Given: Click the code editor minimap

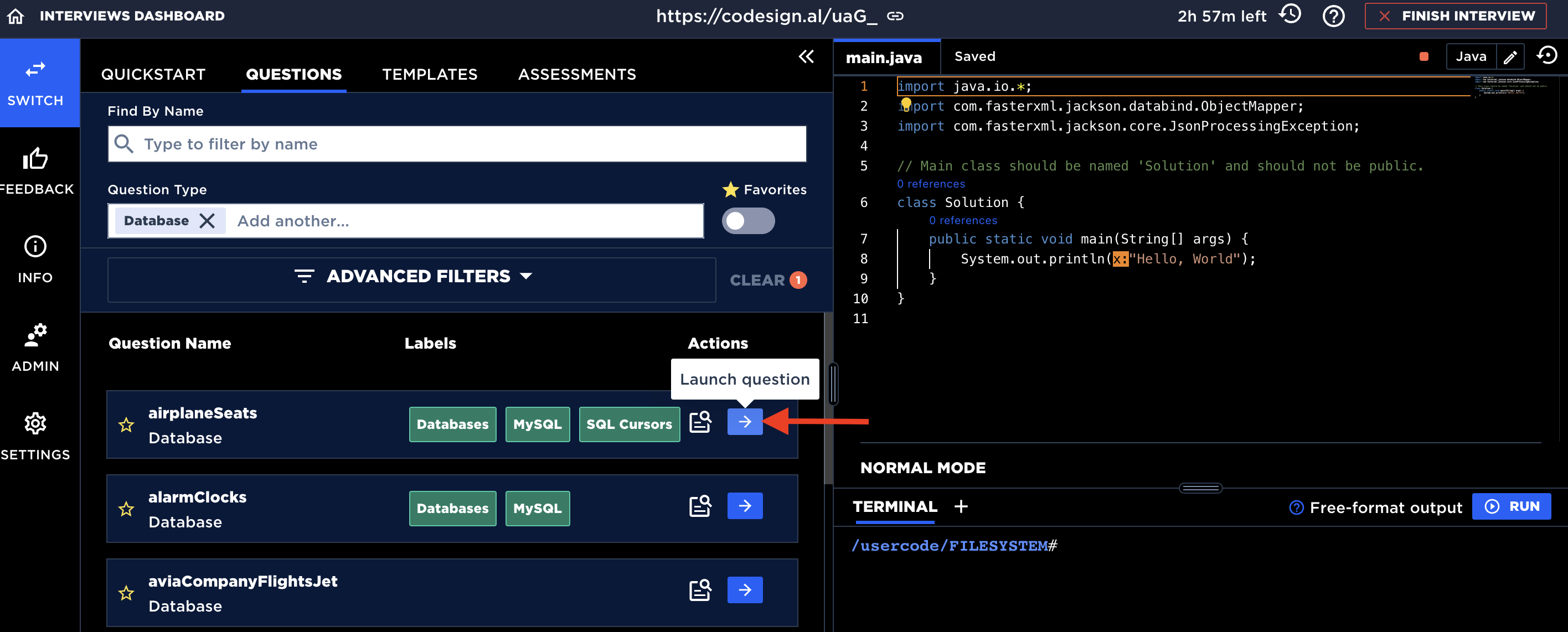Looking at the screenshot, I should tap(1511, 86).
